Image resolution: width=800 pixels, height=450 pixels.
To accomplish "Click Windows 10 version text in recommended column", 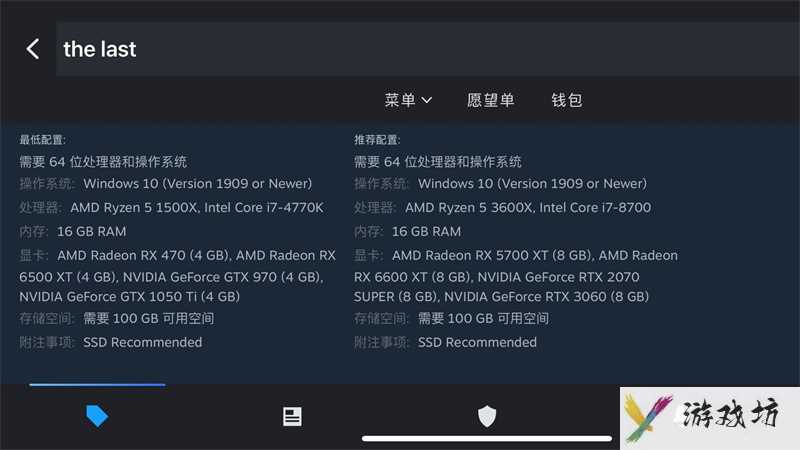I will 532,184.
